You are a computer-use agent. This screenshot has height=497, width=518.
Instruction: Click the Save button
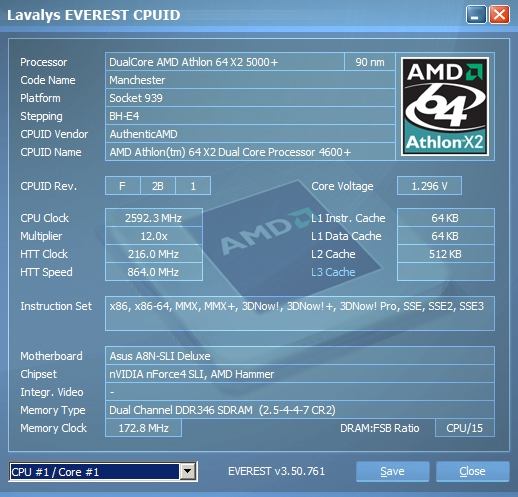(x=392, y=471)
